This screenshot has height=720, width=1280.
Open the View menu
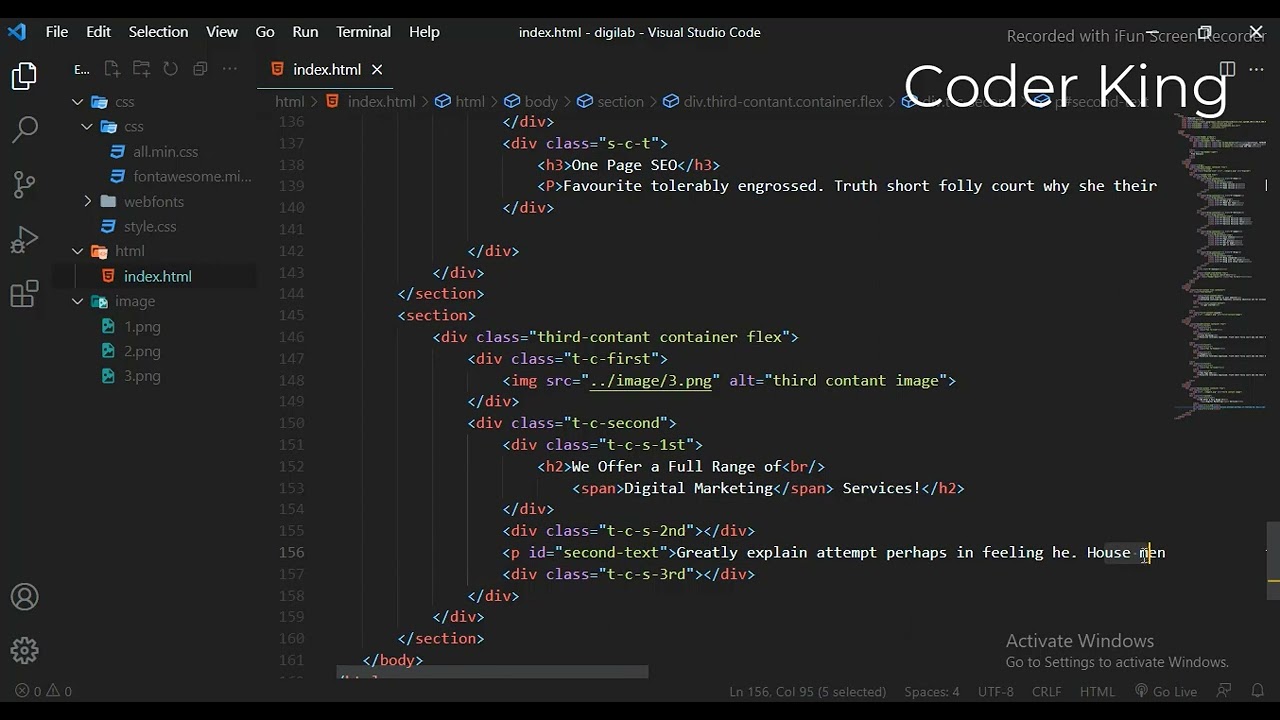[x=222, y=32]
